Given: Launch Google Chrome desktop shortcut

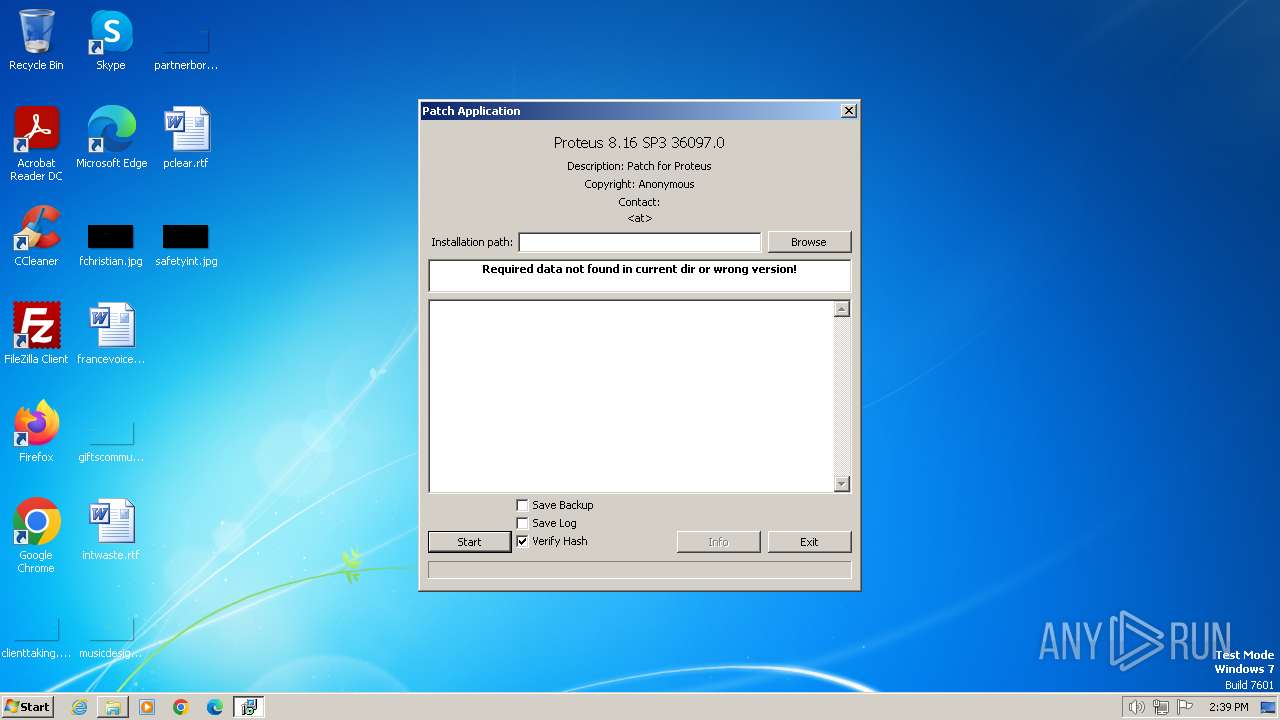Looking at the screenshot, I should (36, 536).
